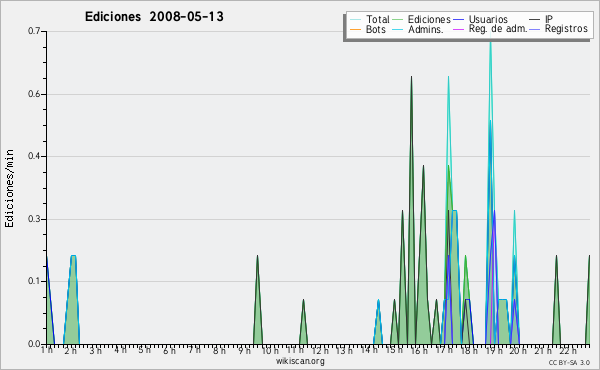Click the Usuarios legend label
This screenshot has width=600, height=370.
(x=488, y=19)
